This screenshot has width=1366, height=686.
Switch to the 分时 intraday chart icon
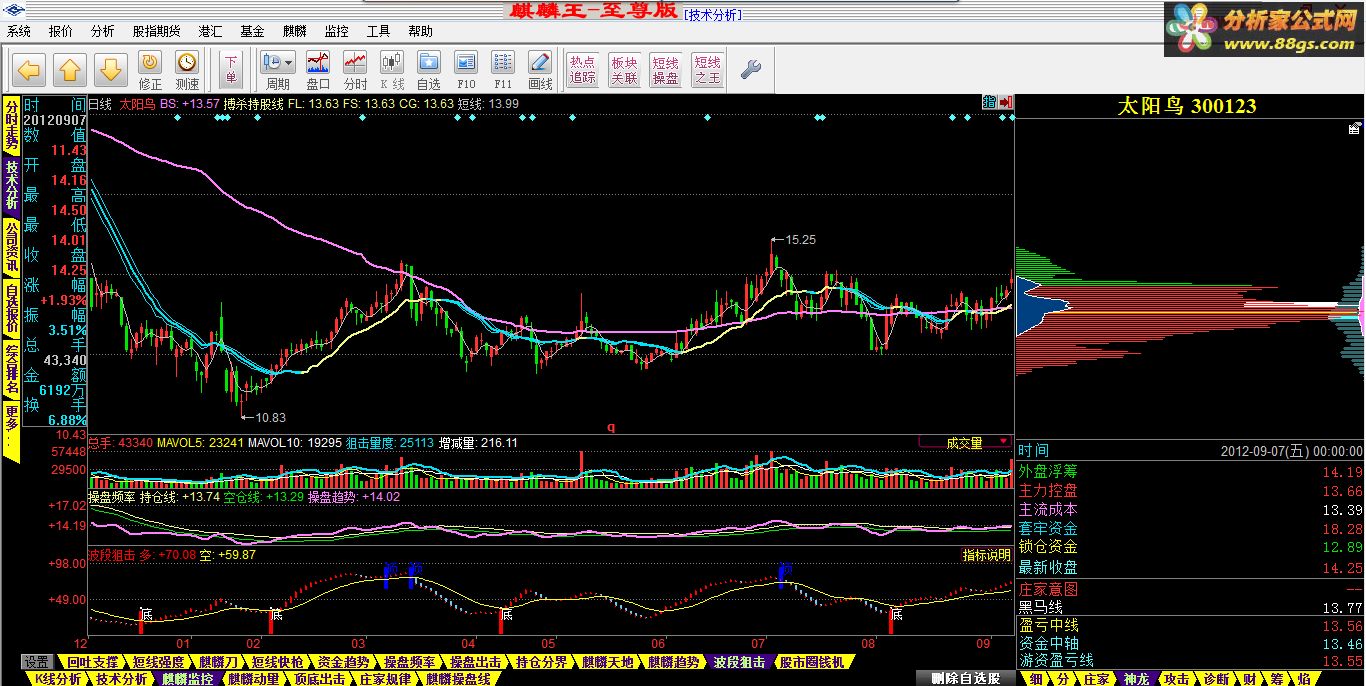click(x=355, y=70)
